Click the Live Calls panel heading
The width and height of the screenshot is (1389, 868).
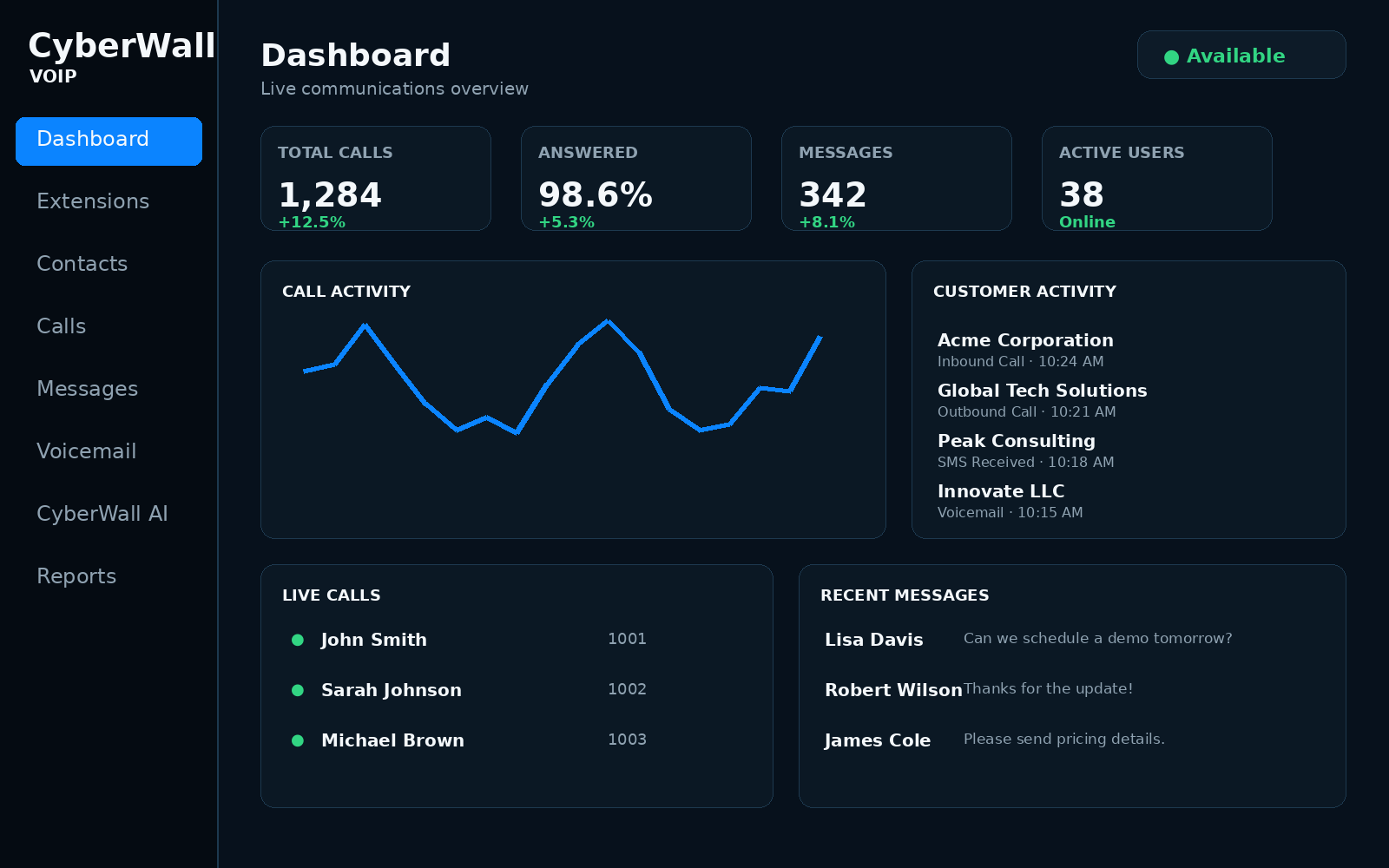click(332, 595)
